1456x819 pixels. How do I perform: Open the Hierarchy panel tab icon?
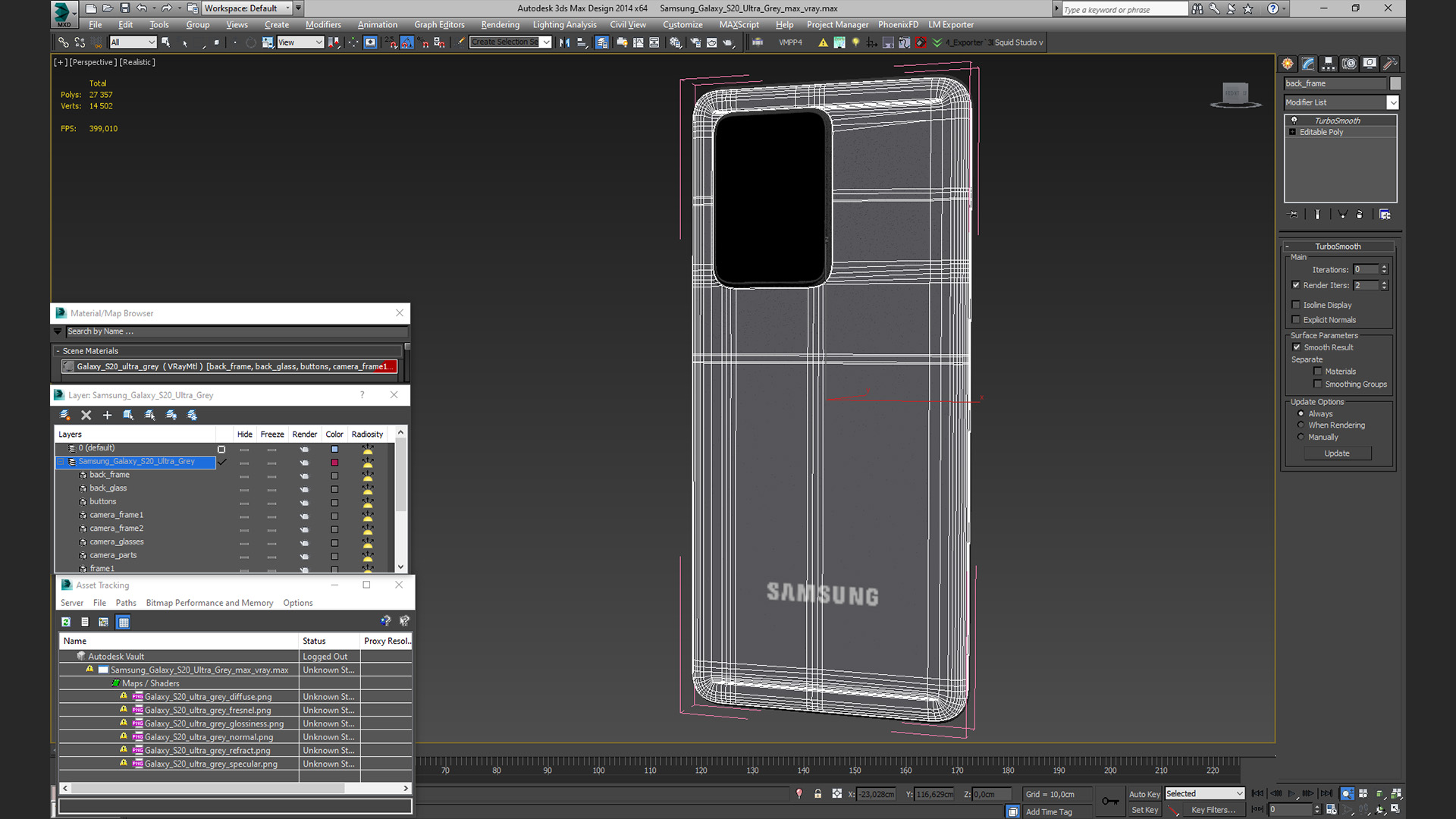coord(1329,64)
